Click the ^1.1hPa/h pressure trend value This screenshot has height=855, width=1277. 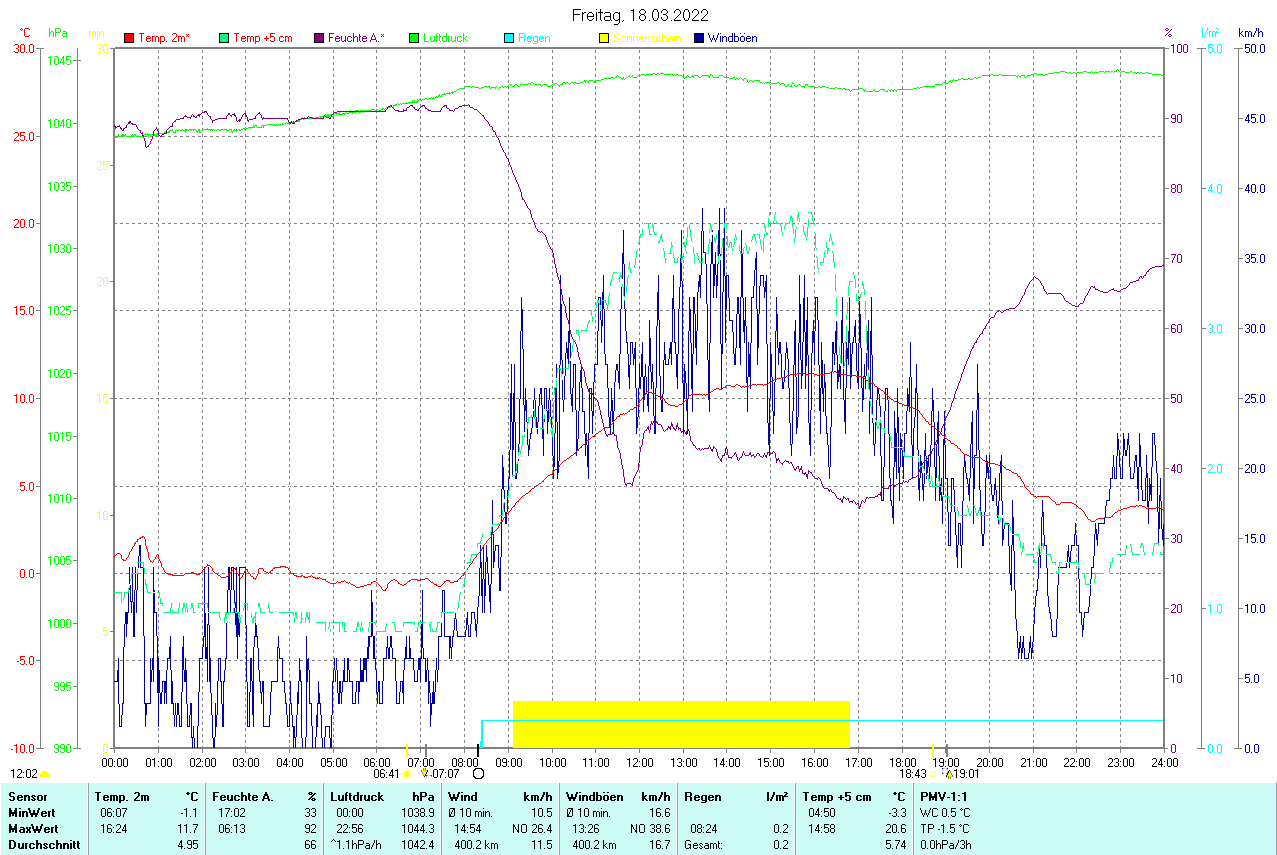click(x=356, y=845)
